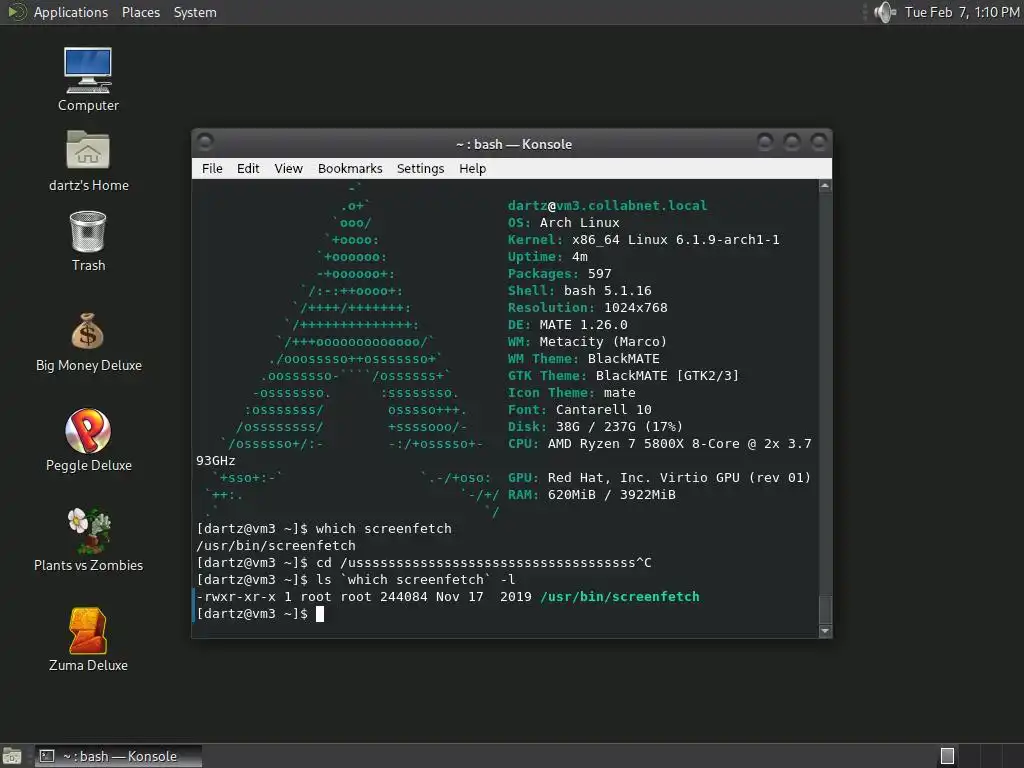
Task: Click the GPU Red Hat Virtio line
Action: [659, 477]
